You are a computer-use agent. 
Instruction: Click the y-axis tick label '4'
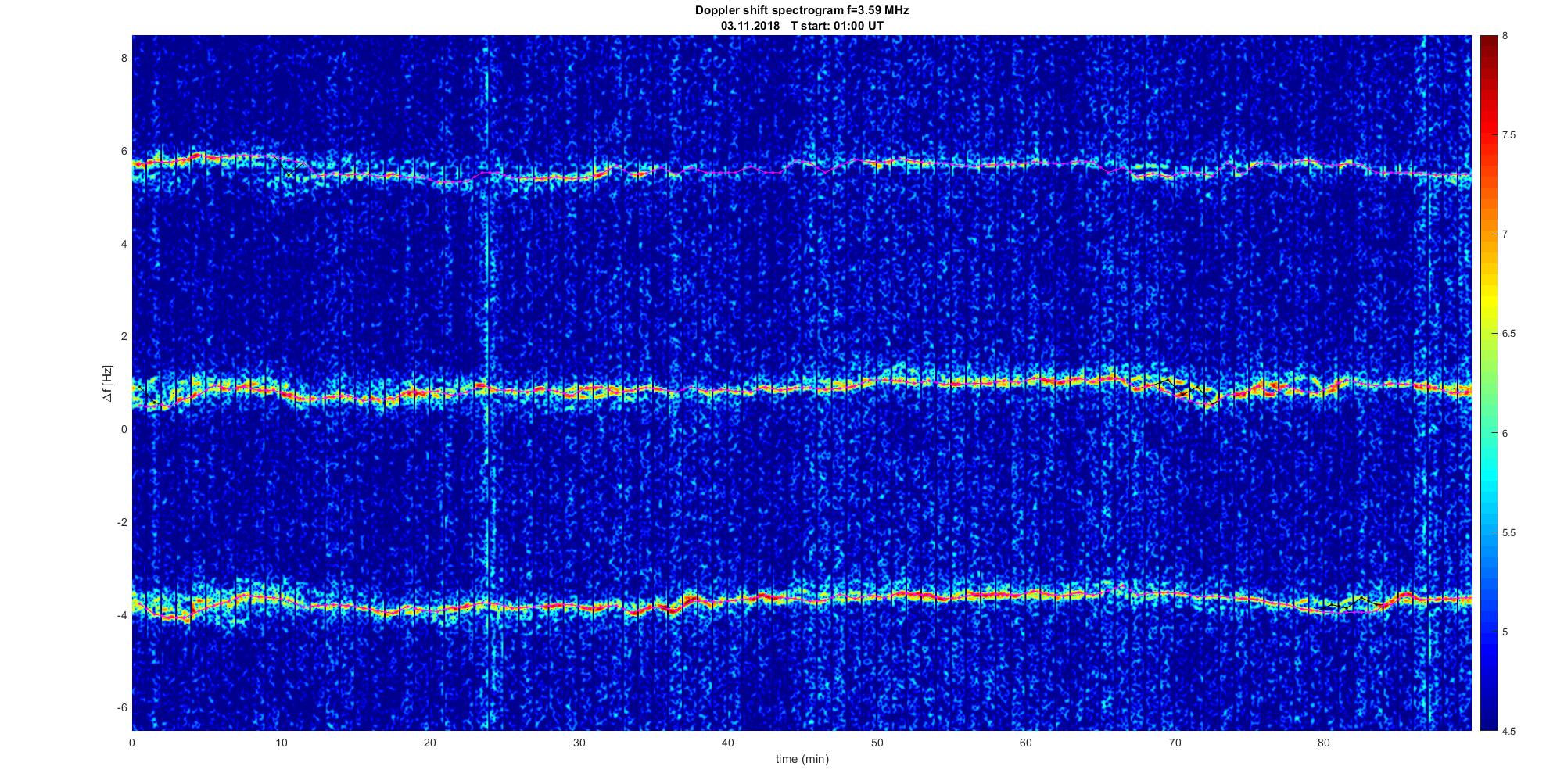pos(124,244)
